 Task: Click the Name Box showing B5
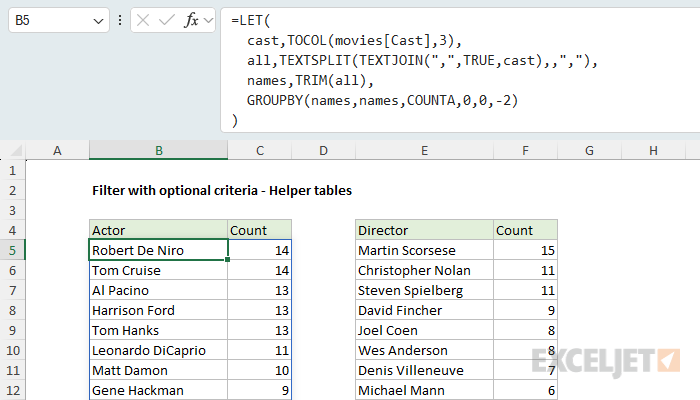[x=58, y=20]
